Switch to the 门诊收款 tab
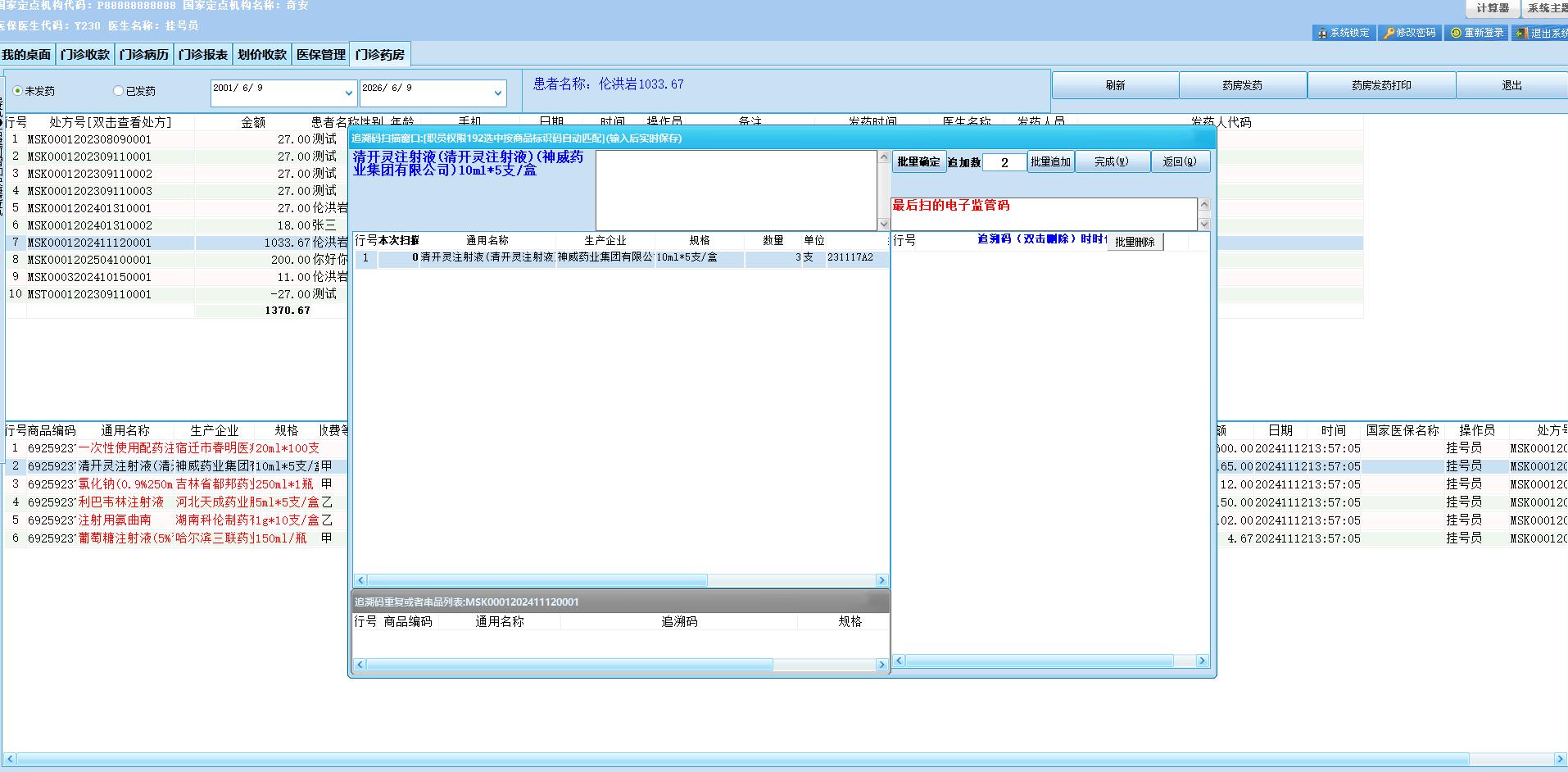The width and height of the screenshot is (1568, 772). click(x=85, y=54)
